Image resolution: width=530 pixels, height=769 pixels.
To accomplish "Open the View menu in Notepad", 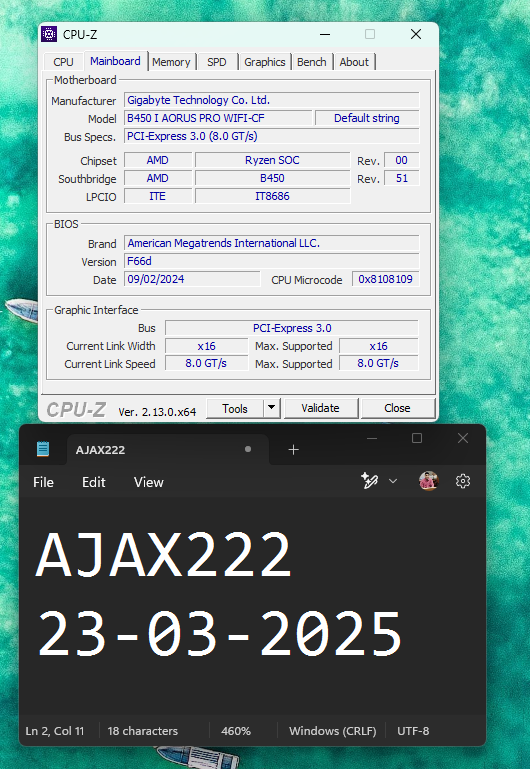I will (149, 482).
